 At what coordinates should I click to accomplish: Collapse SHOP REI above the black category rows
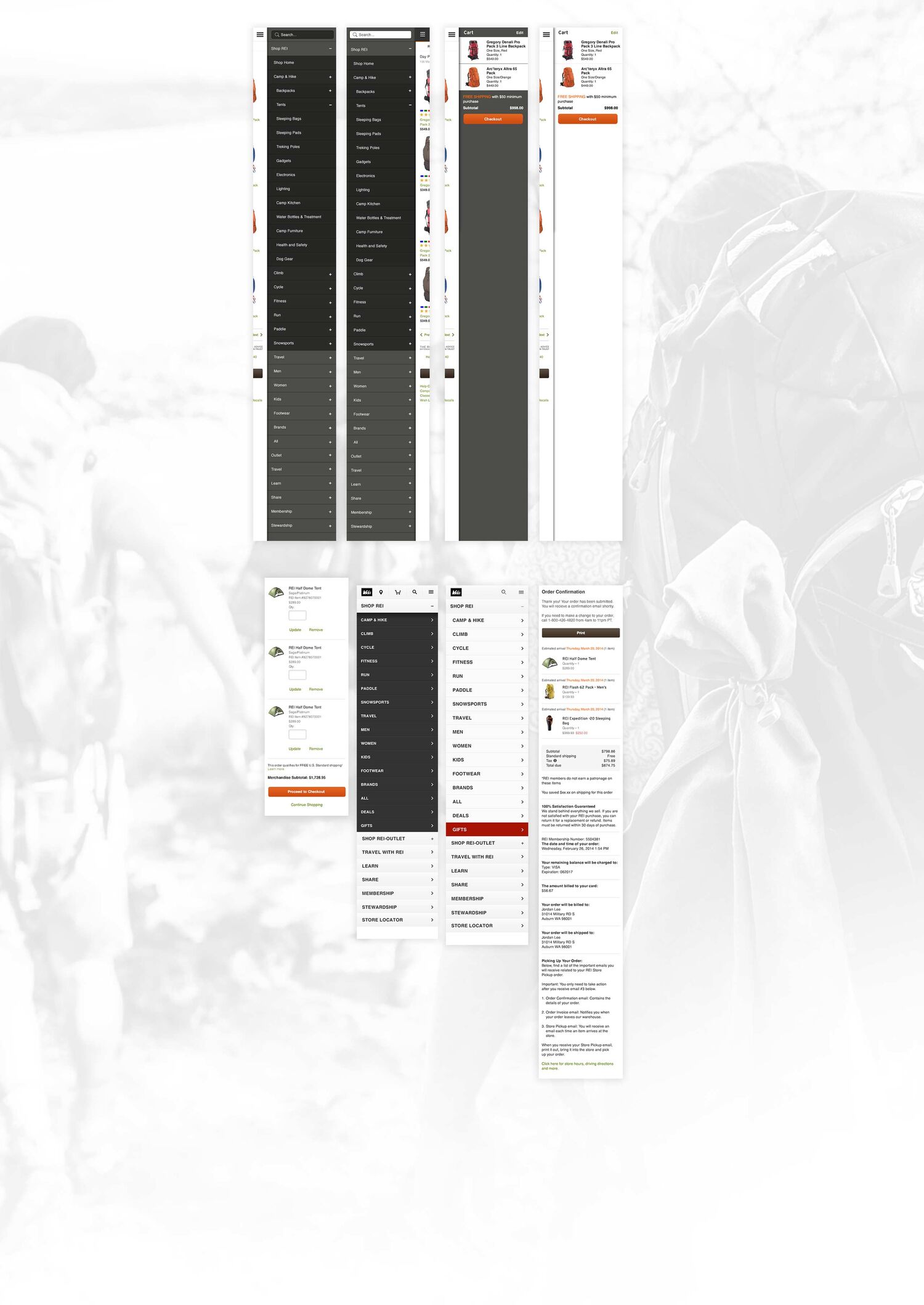coord(432,606)
